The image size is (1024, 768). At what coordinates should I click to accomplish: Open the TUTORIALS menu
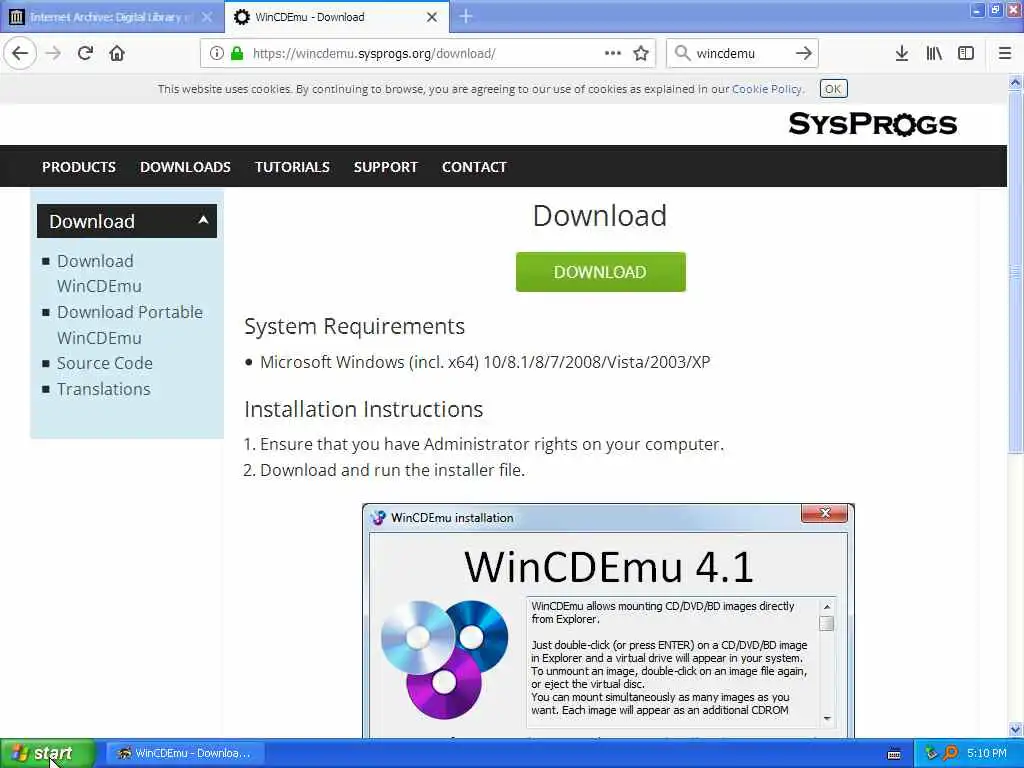[293, 167]
